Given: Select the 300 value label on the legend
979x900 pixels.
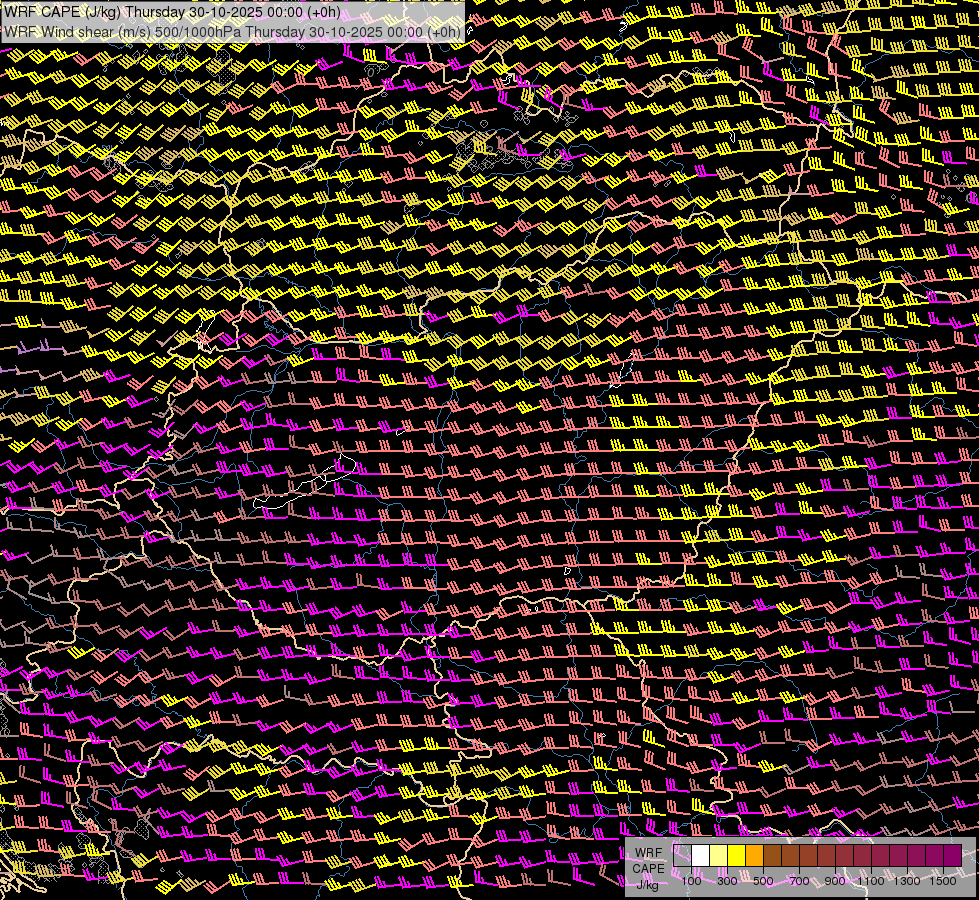Looking at the screenshot, I should pos(727,881).
